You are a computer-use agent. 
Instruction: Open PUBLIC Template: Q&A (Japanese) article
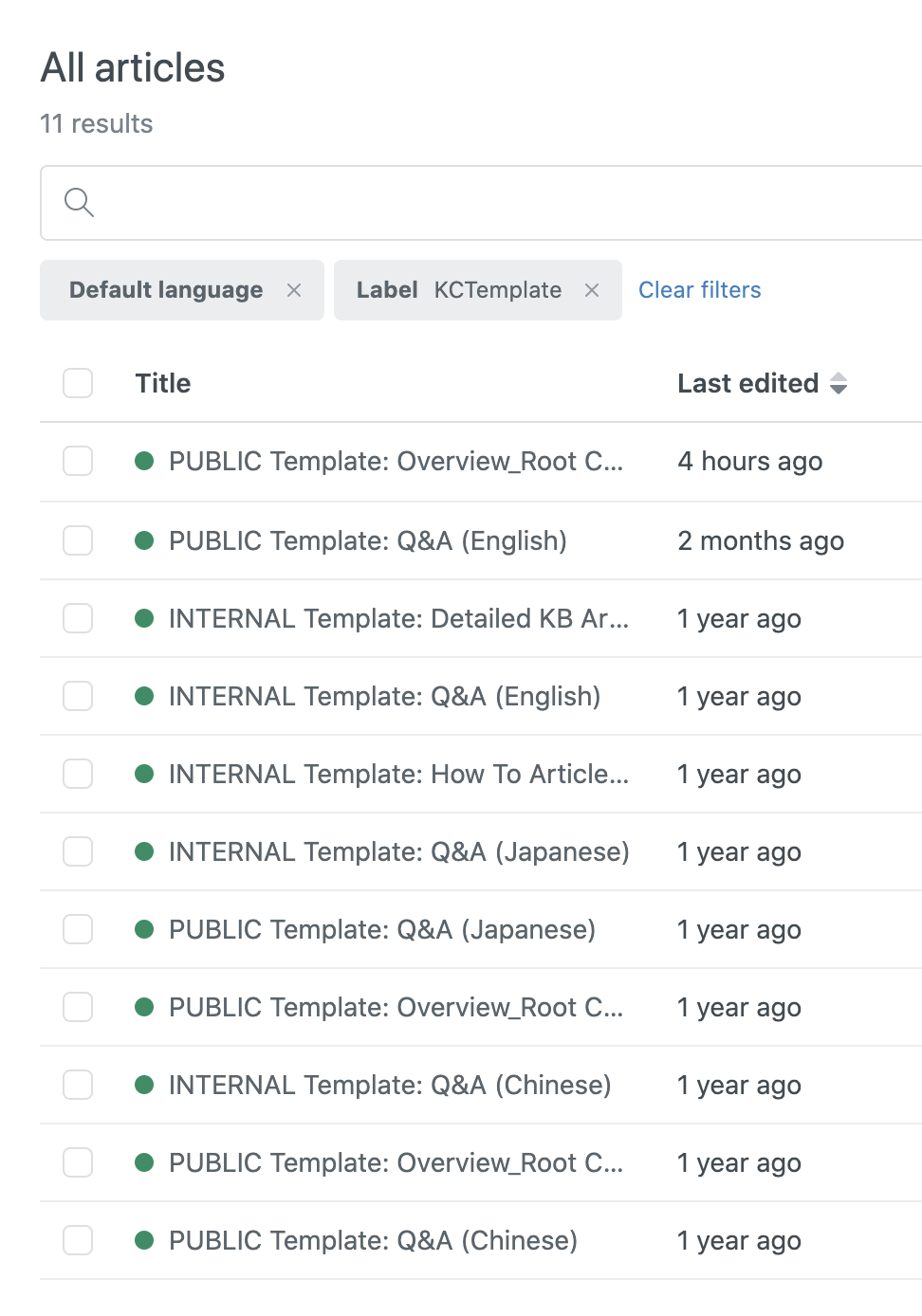coord(381,929)
